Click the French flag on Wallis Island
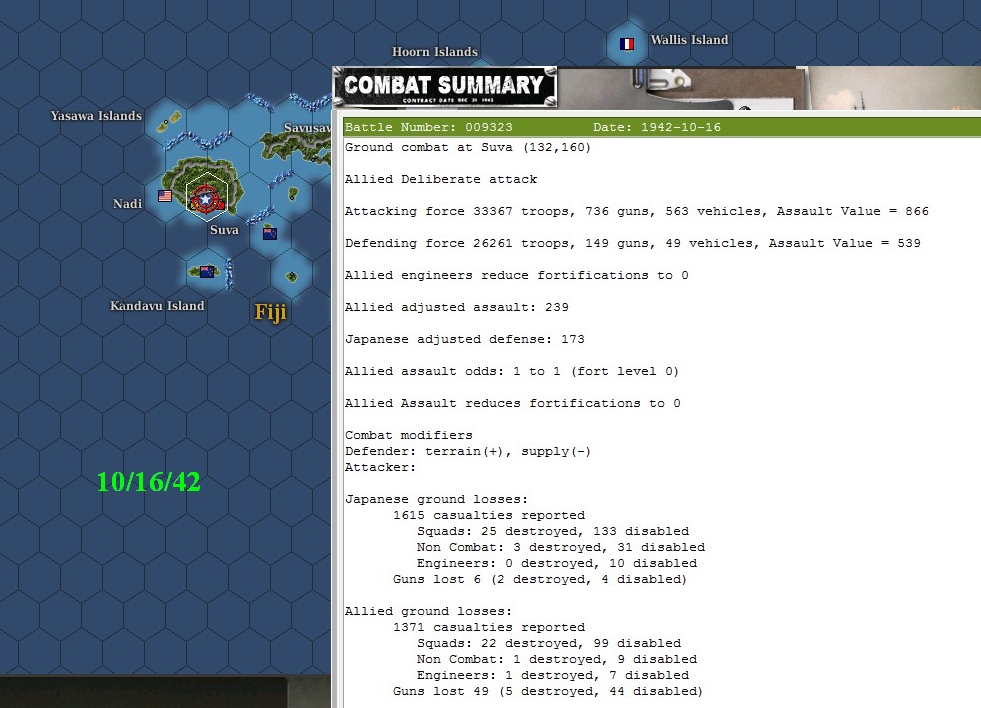The height and width of the screenshot is (708, 981). pyautogui.click(x=627, y=44)
